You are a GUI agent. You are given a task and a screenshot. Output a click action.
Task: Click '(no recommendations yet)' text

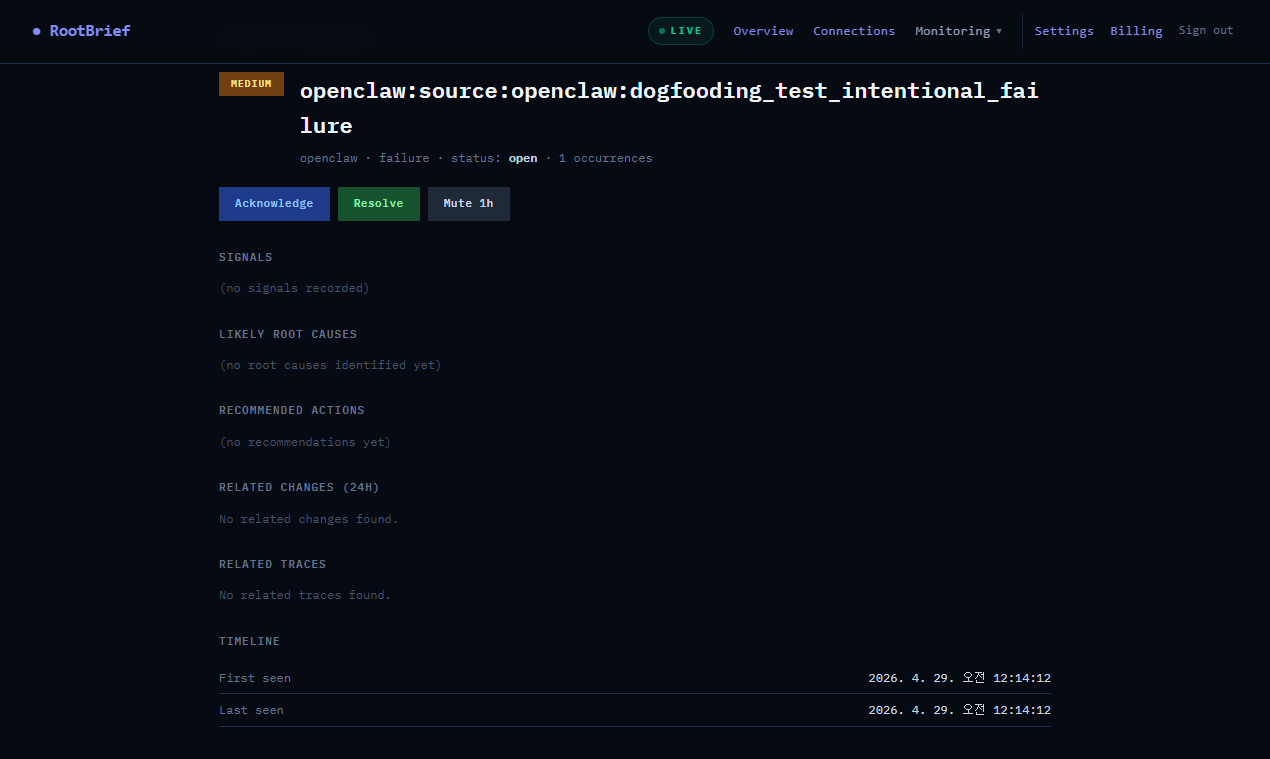305,442
